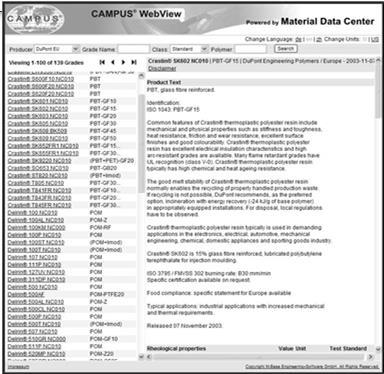Open the Crastin grade listed as PBT-GF45
Image resolution: width=384 pixels, height=374 pixels.
37,131
